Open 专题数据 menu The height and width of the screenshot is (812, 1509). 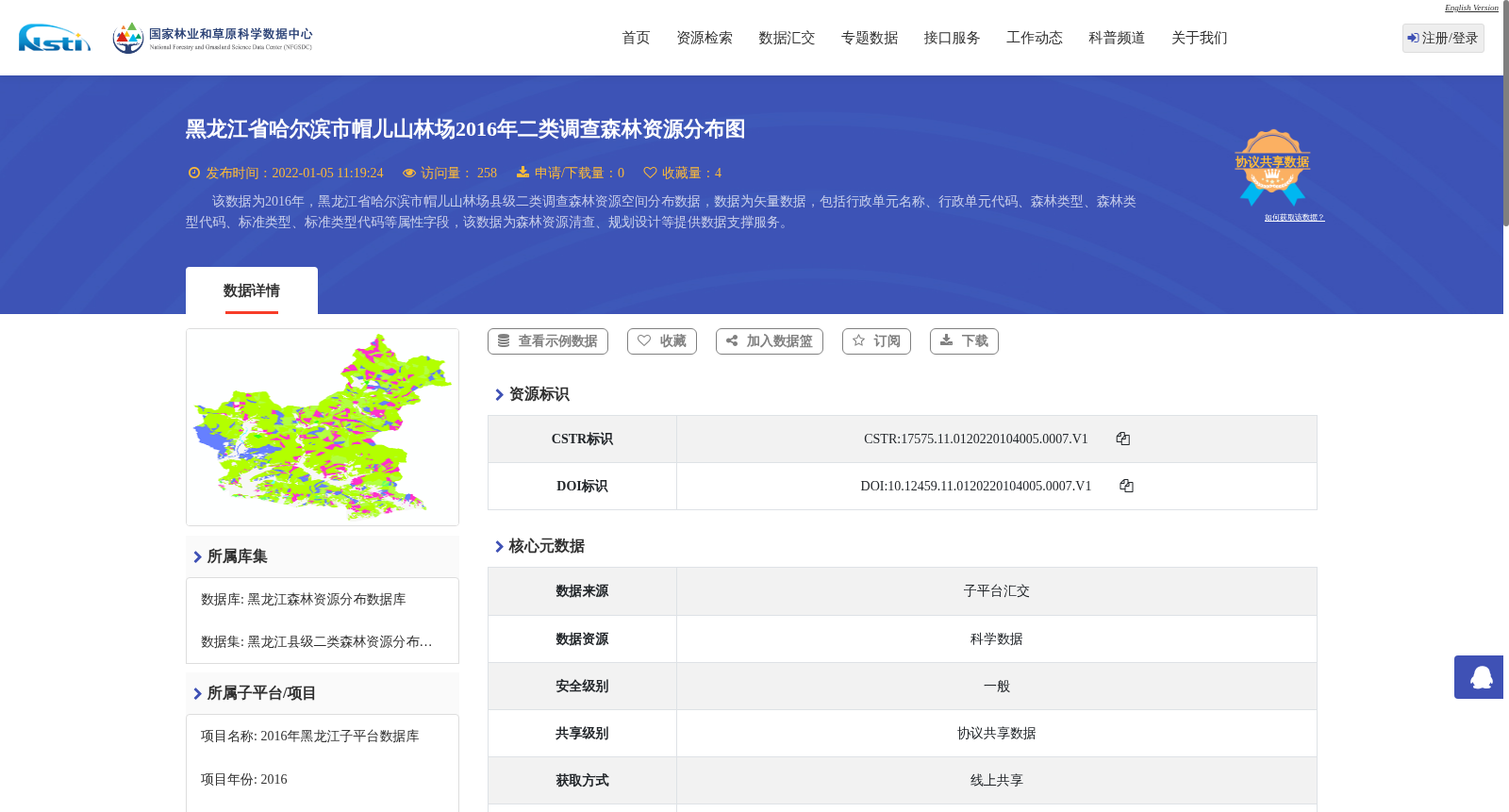(x=870, y=38)
